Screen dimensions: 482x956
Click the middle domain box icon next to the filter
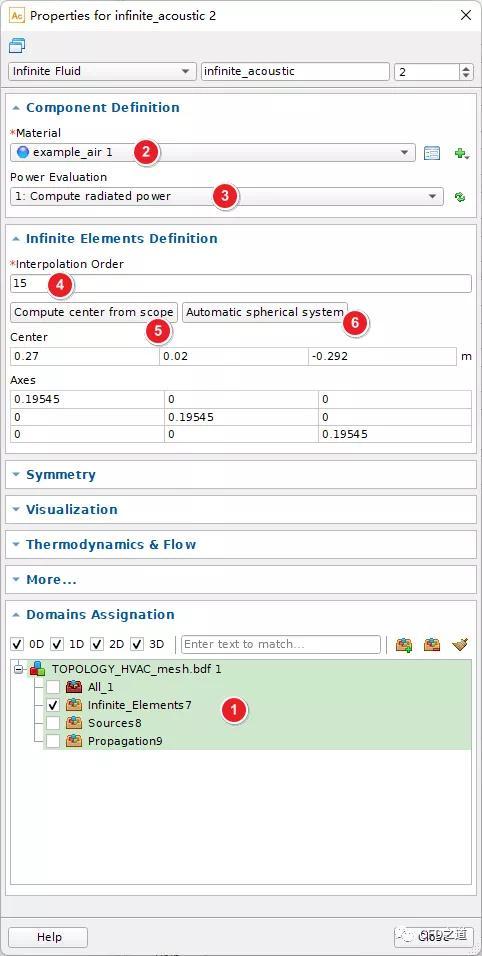(x=432, y=644)
